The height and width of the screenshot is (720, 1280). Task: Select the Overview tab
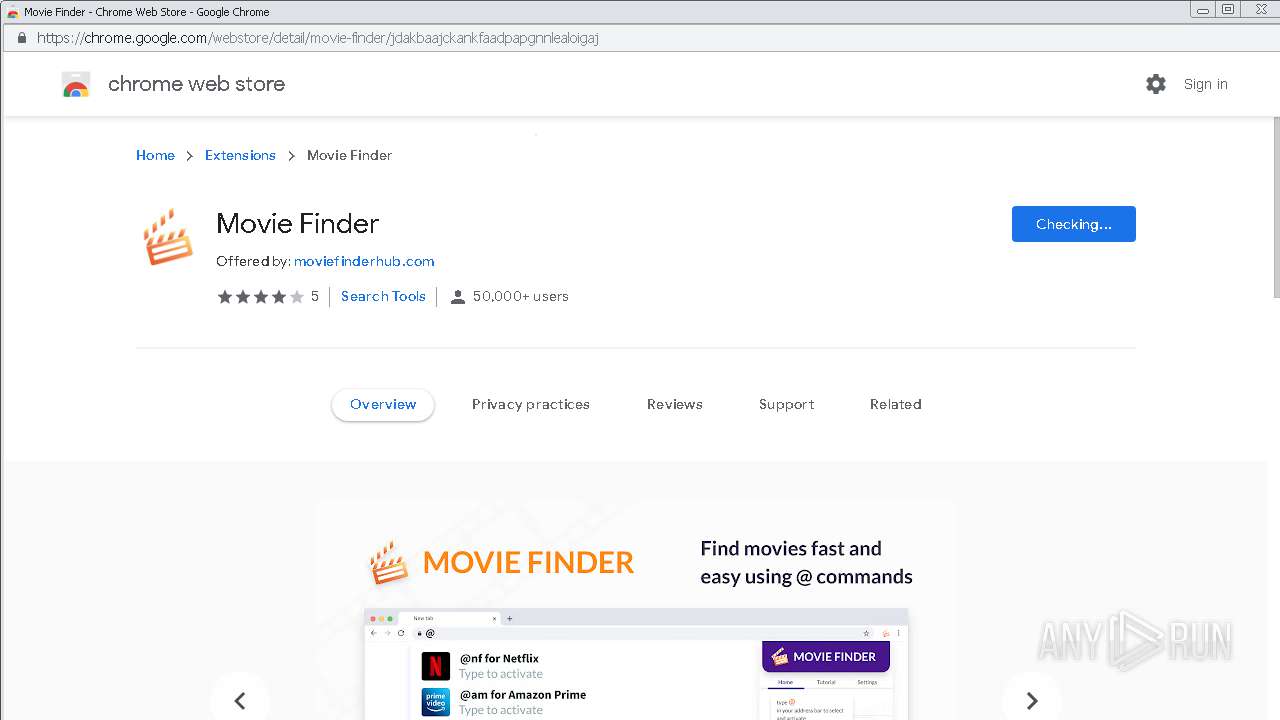[x=383, y=405]
